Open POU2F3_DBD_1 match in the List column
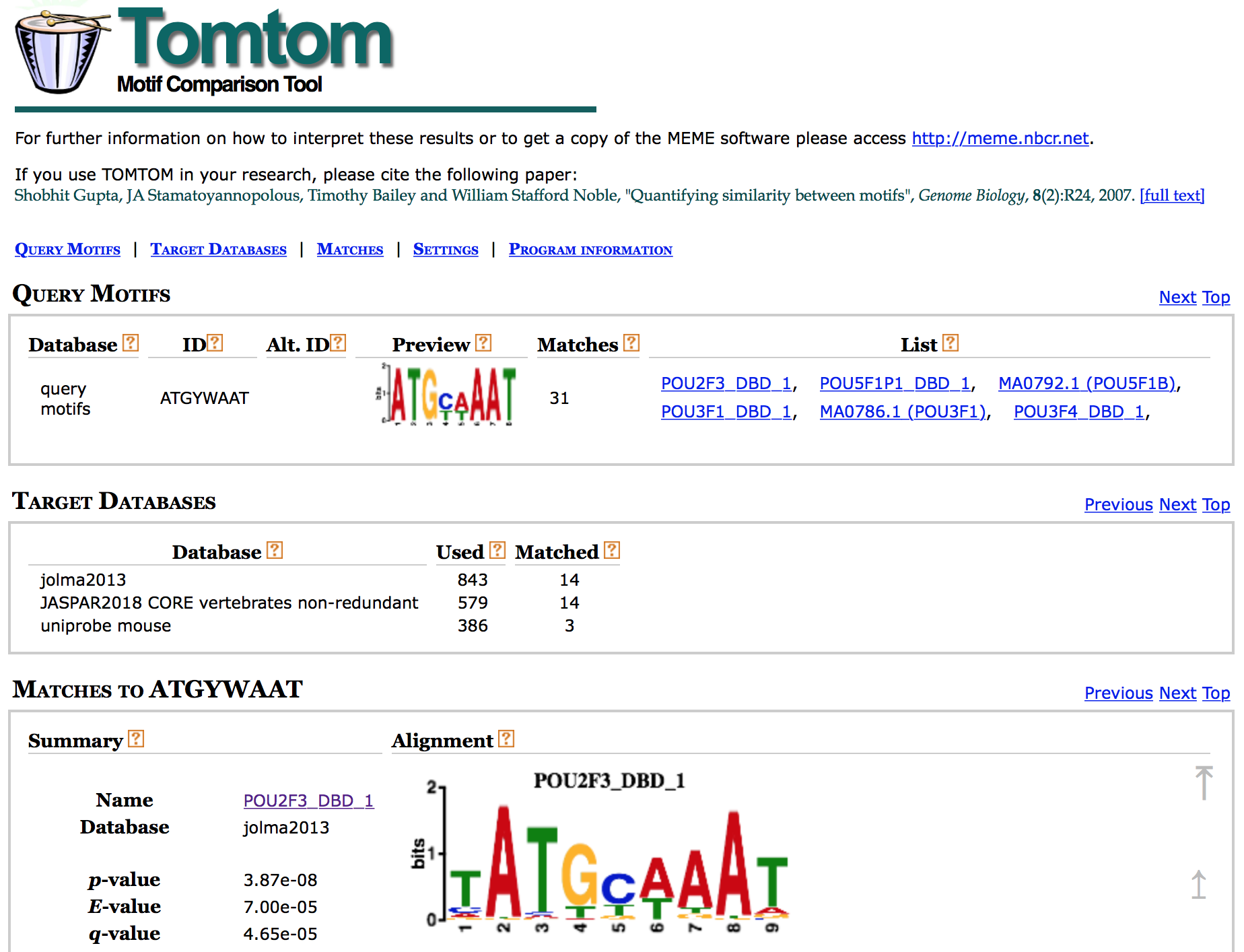 tap(726, 383)
